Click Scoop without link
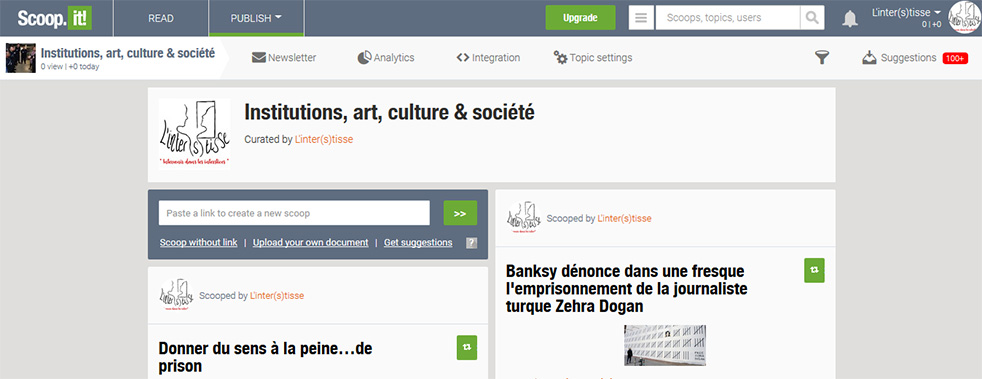 pyautogui.click(x=199, y=242)
